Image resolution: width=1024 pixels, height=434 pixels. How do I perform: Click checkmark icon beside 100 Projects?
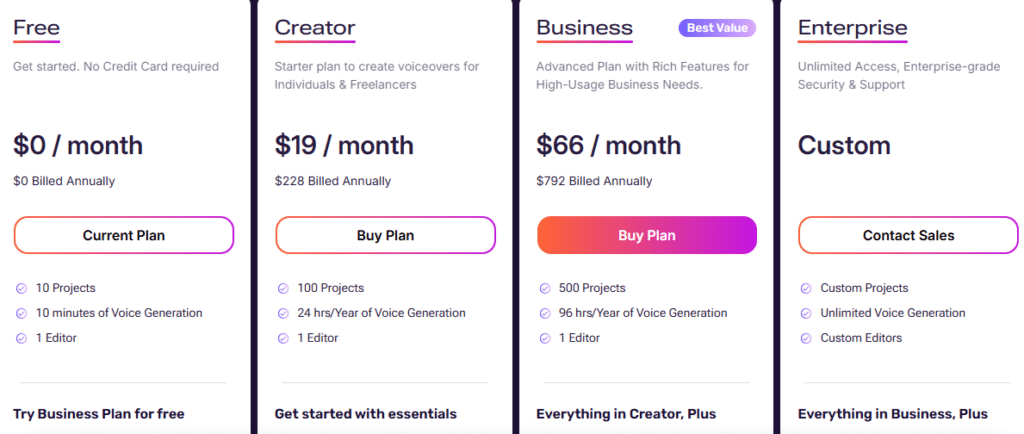point(283,288)
